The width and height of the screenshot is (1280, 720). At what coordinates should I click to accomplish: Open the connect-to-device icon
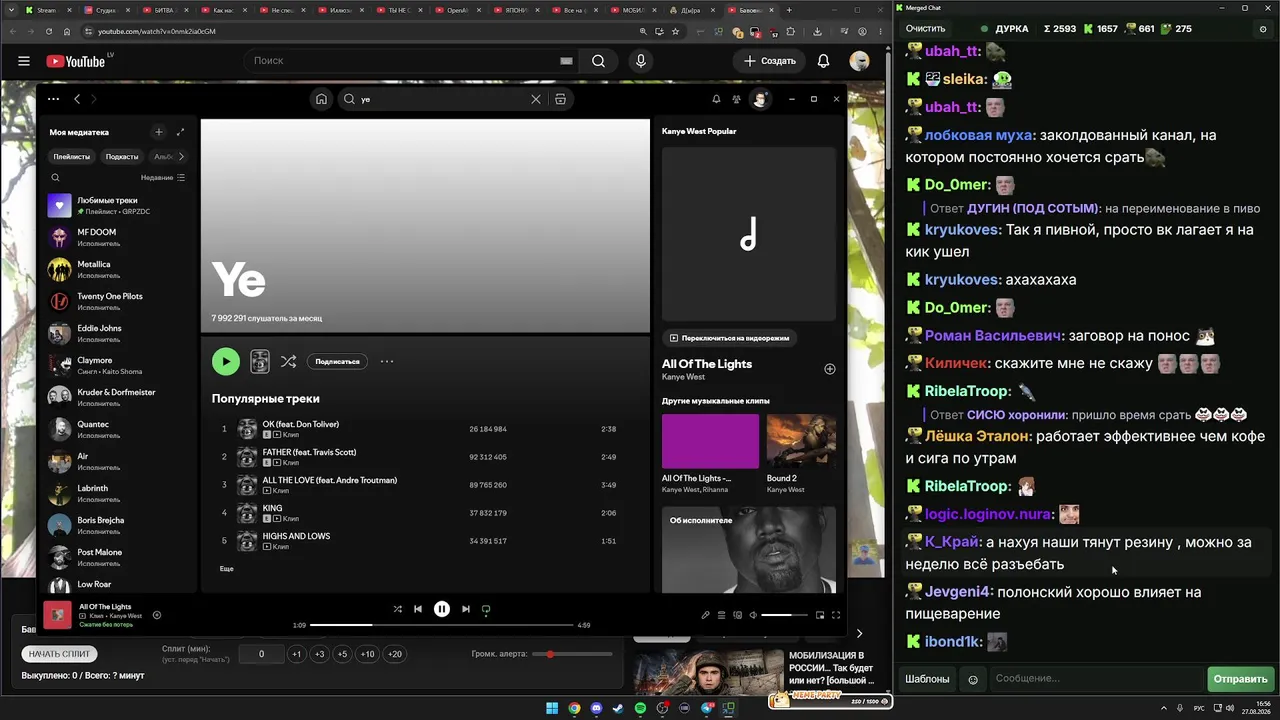coord(738,615)
